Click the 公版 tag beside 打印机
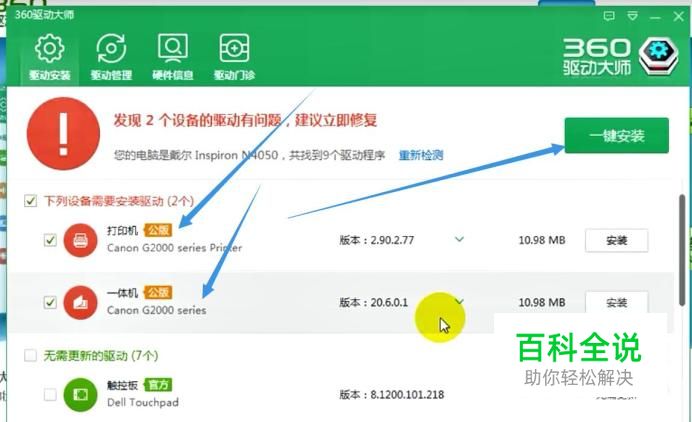The width and height of the screenshot is (692, 422). pos(158,230)
